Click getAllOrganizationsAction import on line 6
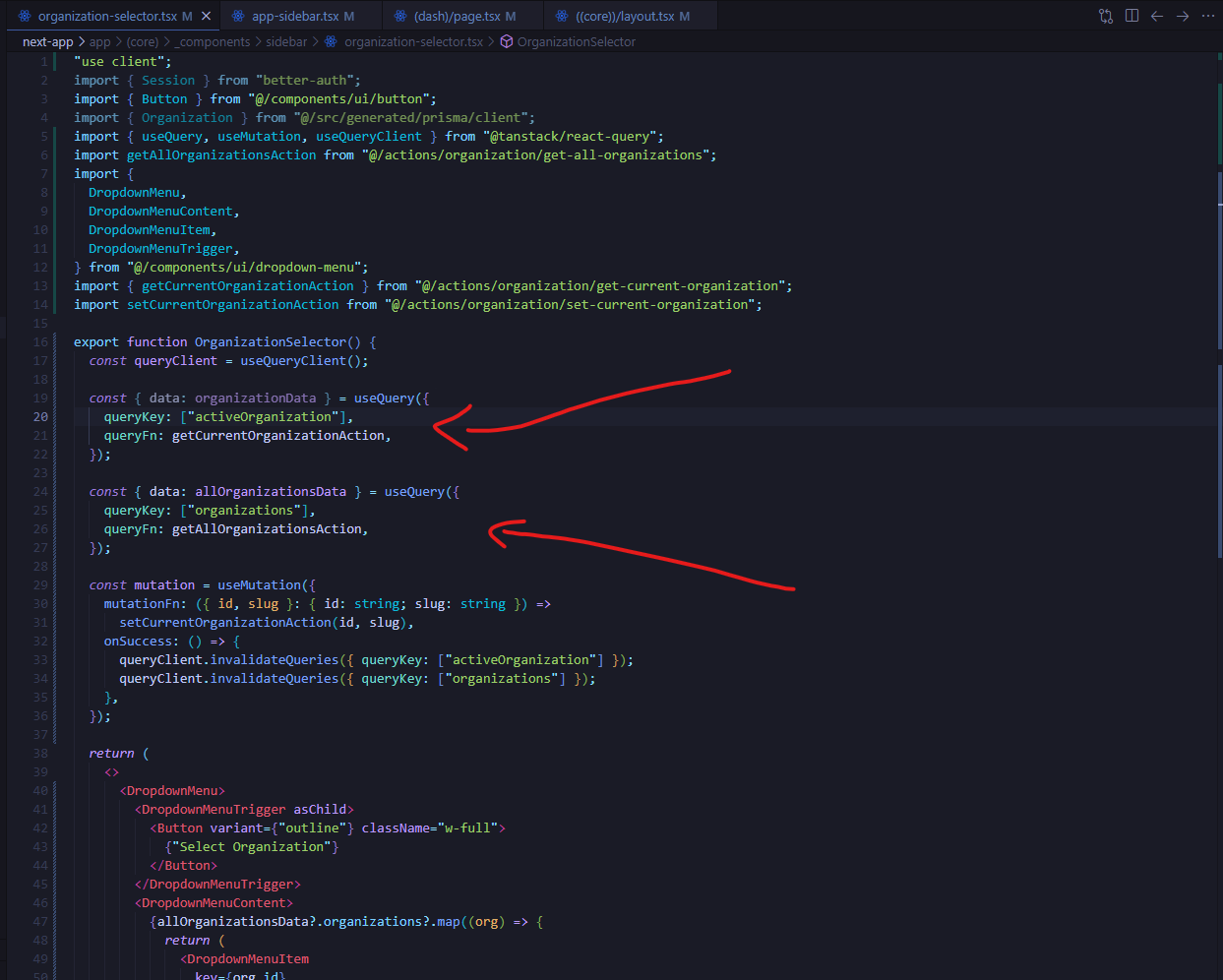This screenshot has height=980, width=1223. click(x=221, y=154)
